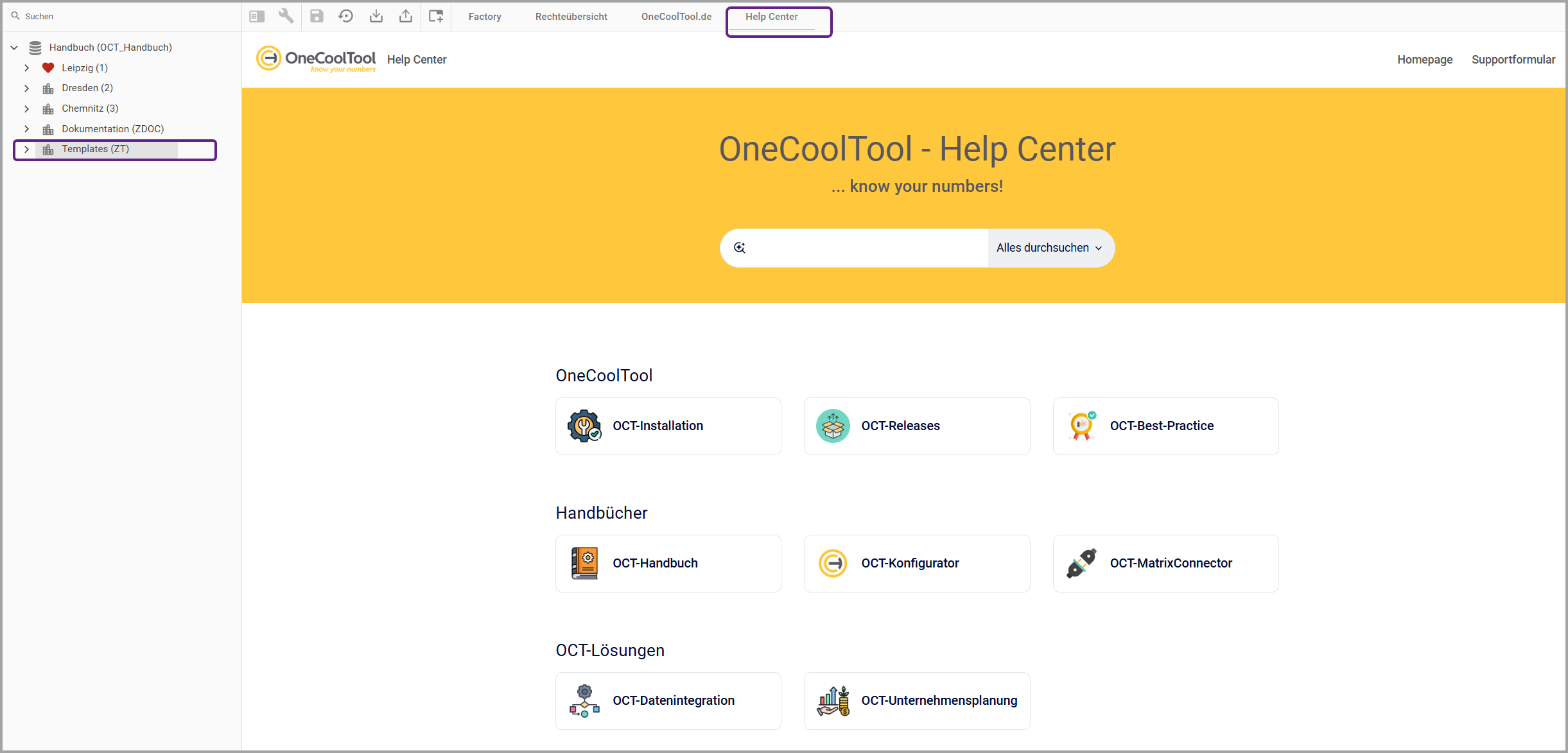
Task: Click the building icon beside Templates
Action: tap(48, 150)
